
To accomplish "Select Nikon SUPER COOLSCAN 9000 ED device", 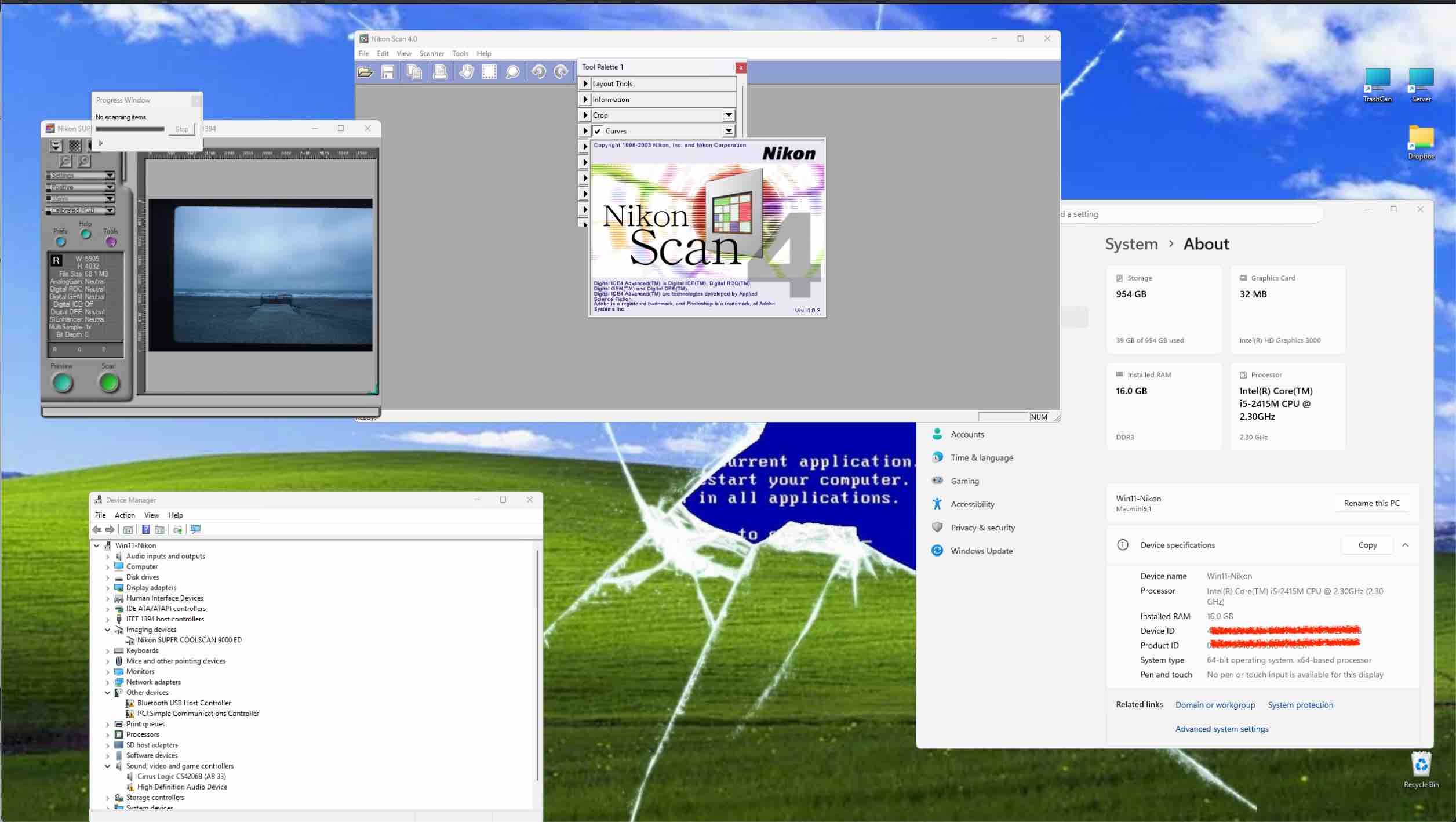I will (x=189, y=640).
